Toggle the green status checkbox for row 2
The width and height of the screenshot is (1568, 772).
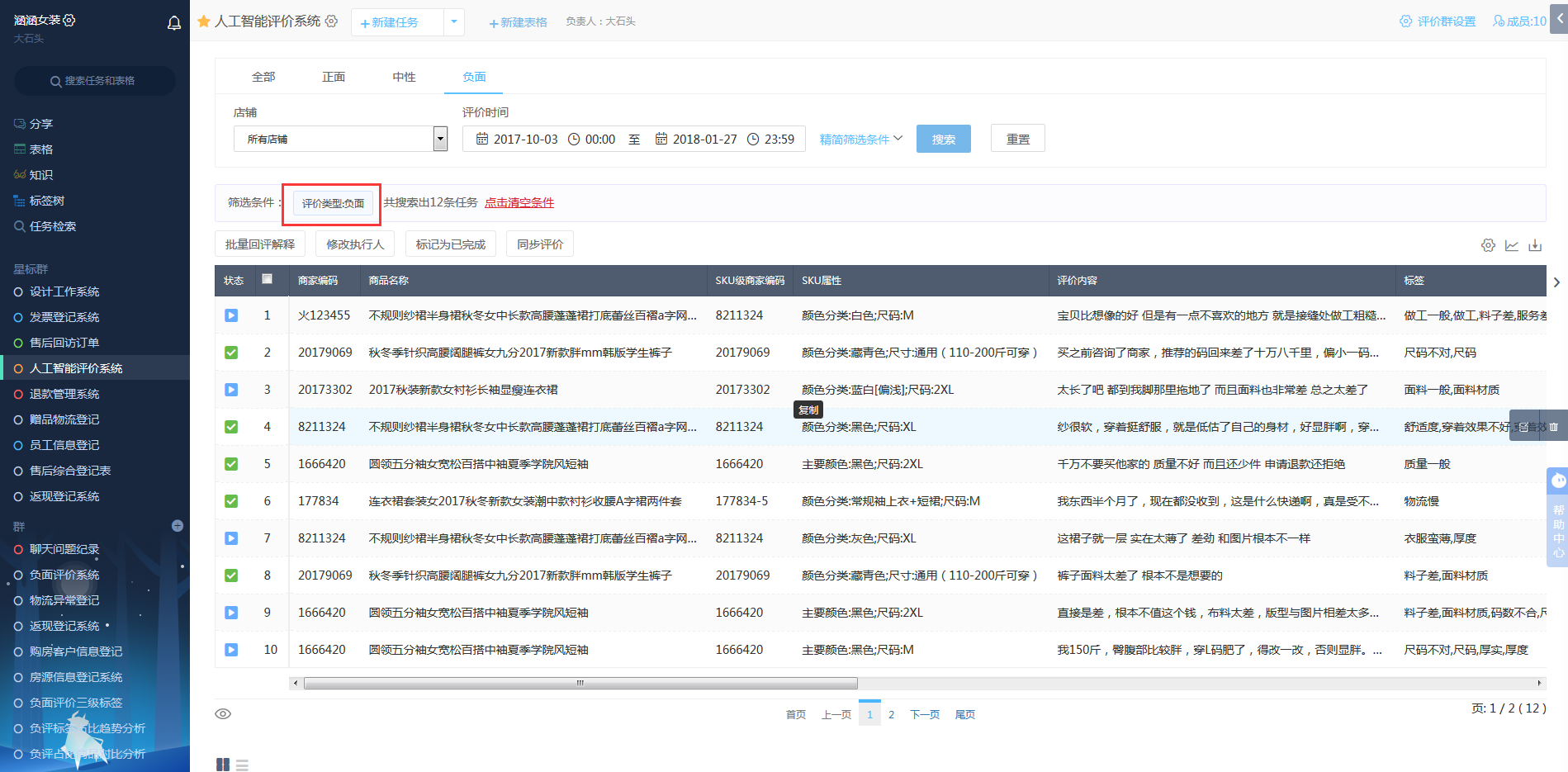pyautogui.click(x=231, y=353)
